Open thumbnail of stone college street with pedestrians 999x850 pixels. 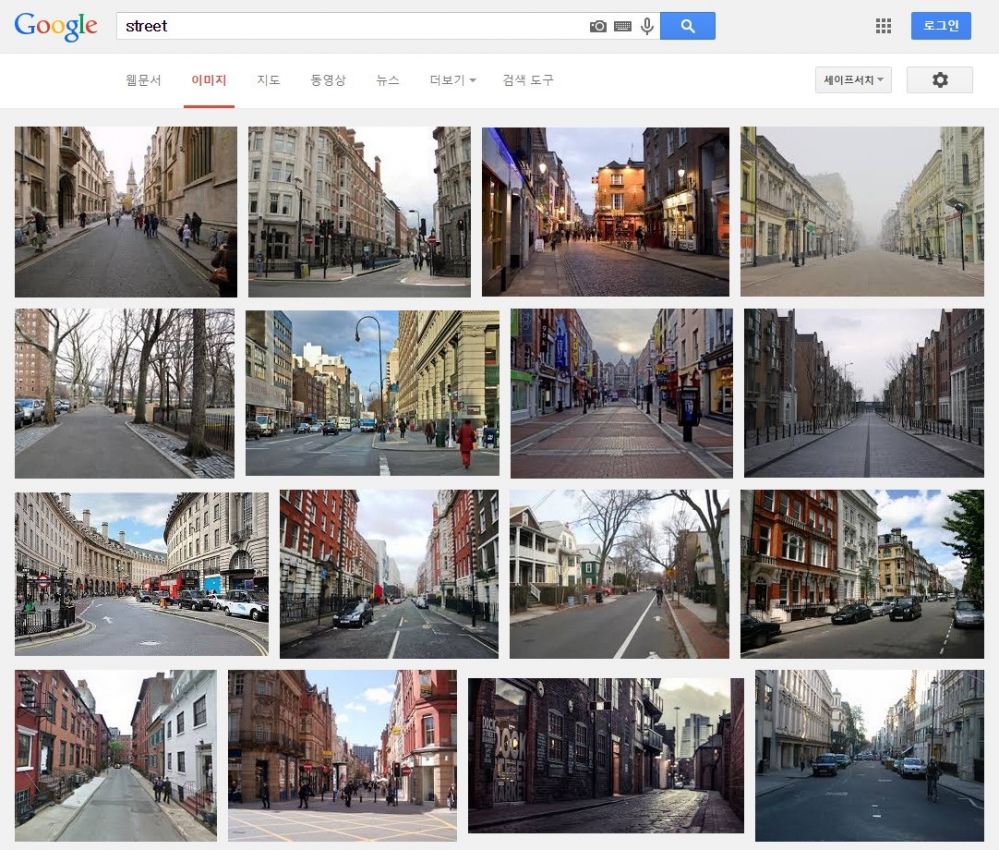[x=126, y=212]
